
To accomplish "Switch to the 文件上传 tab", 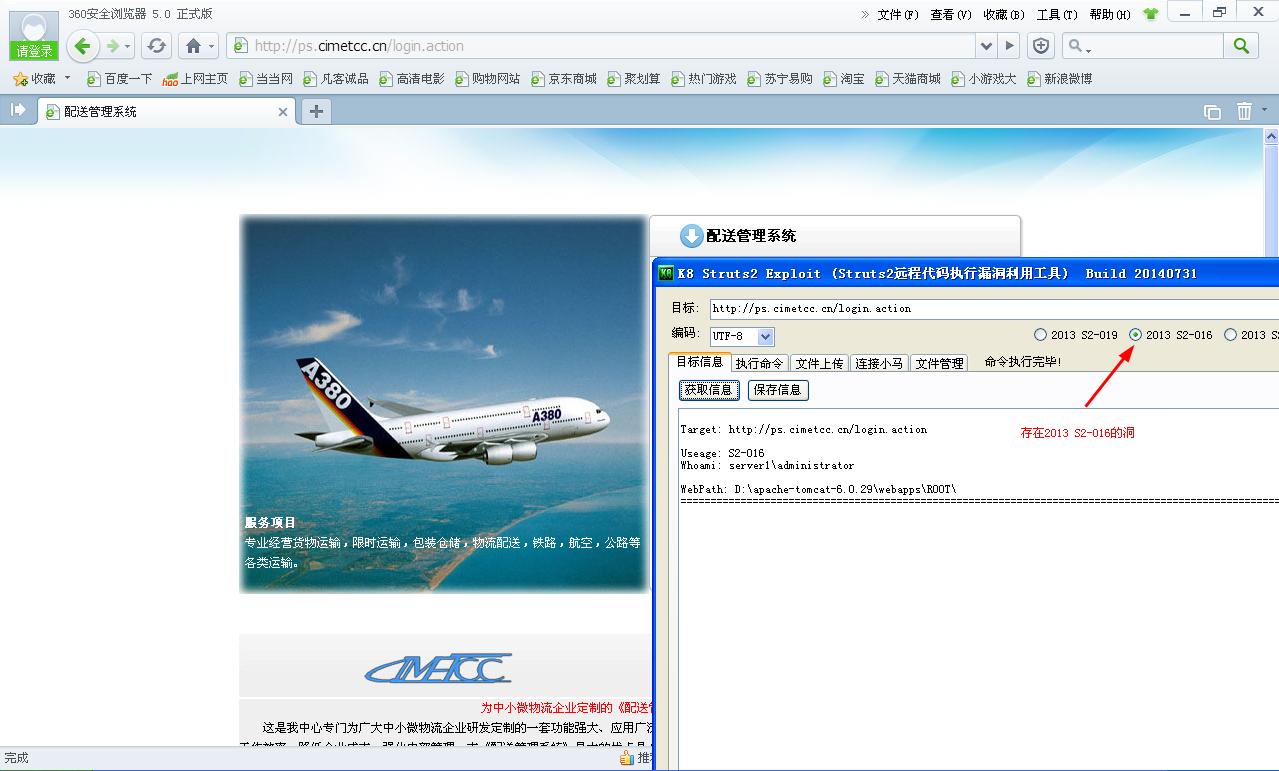I will 820,363.
